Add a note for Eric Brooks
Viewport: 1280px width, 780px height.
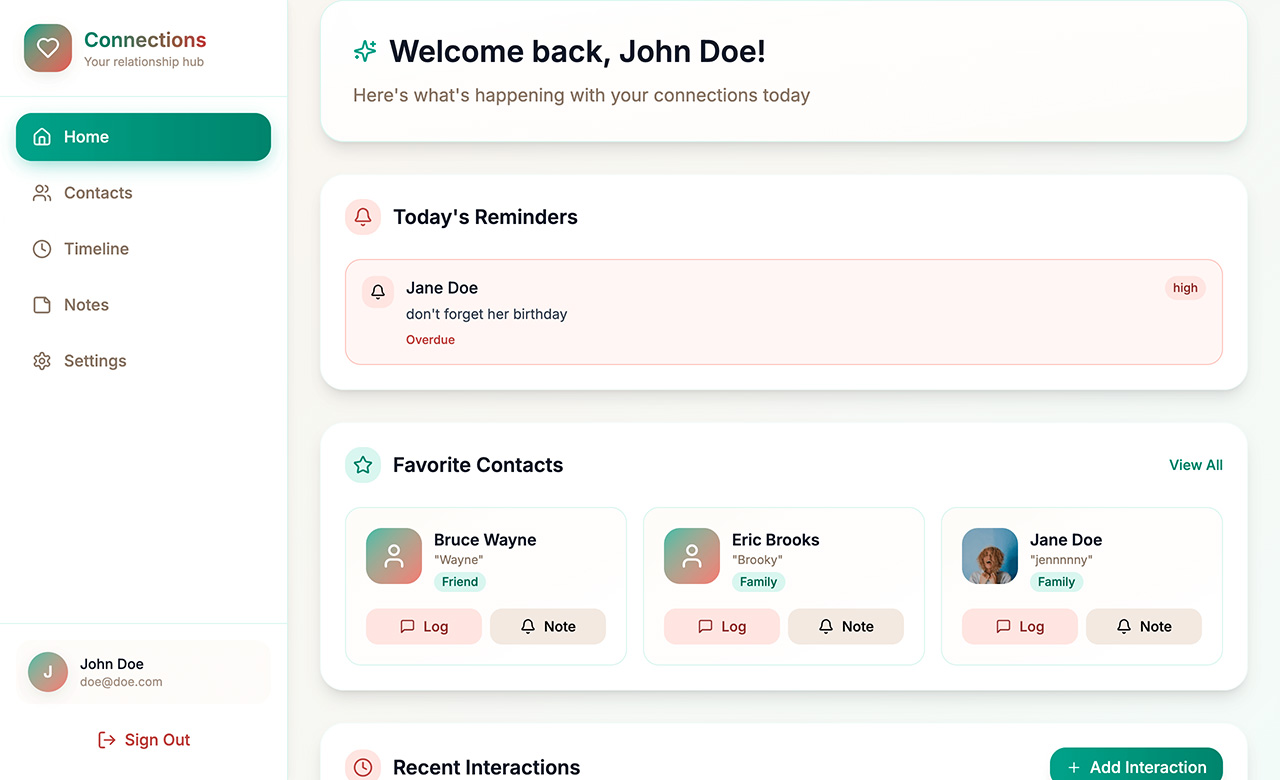[x=845, y=626]
